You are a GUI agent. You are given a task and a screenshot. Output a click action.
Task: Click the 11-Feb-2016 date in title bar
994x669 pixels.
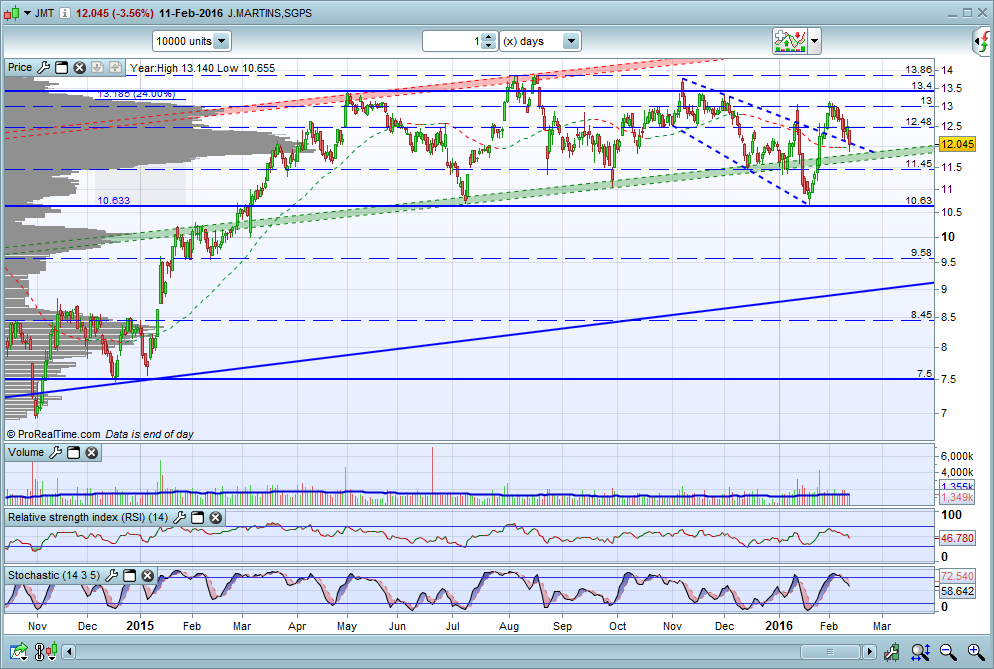click(191, 13)
